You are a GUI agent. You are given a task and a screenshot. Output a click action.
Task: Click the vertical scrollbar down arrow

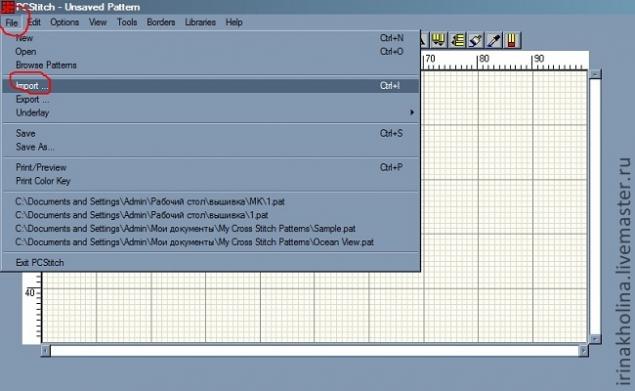click(595, 338)
